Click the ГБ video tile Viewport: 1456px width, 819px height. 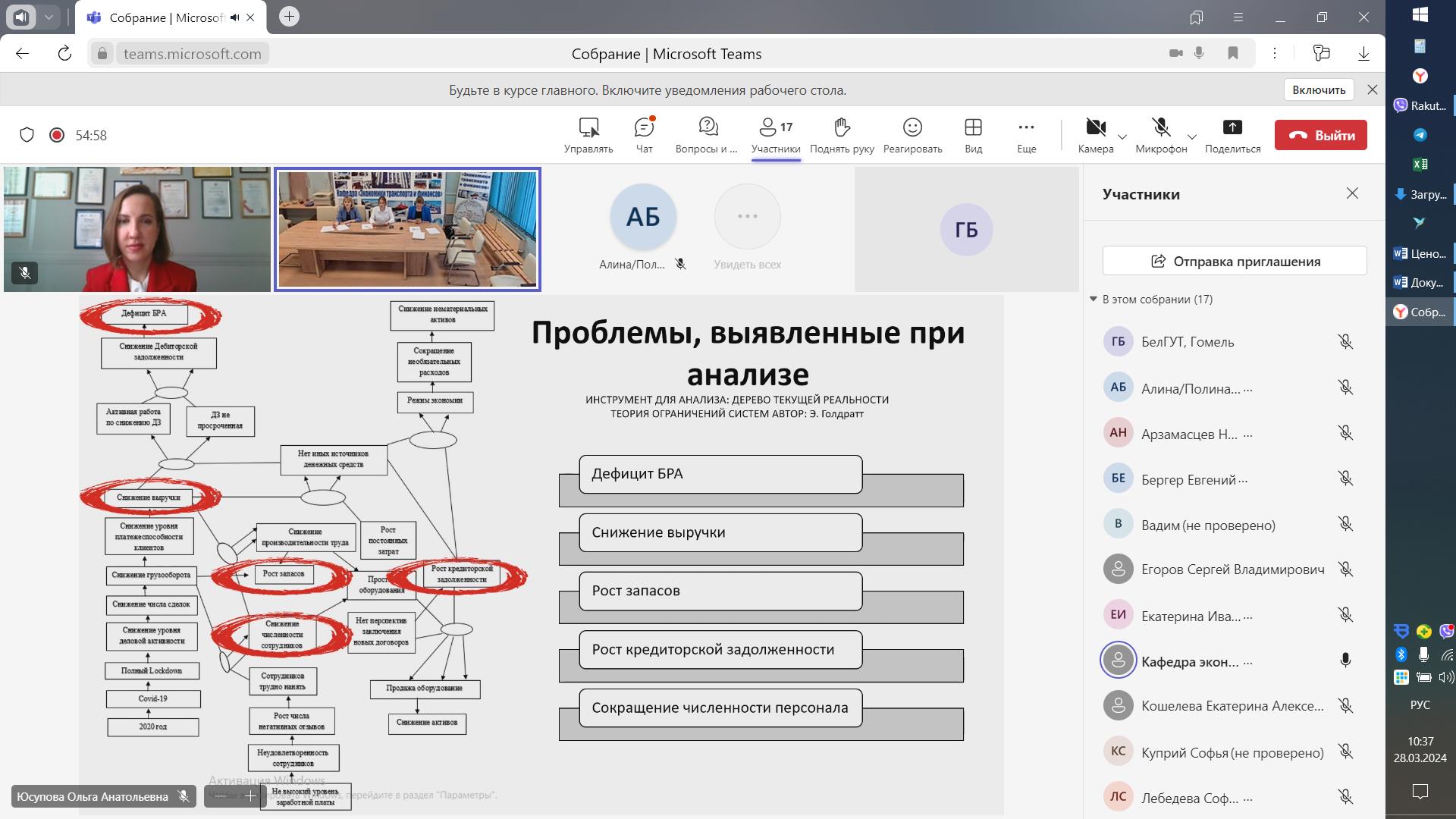(966, 229)
